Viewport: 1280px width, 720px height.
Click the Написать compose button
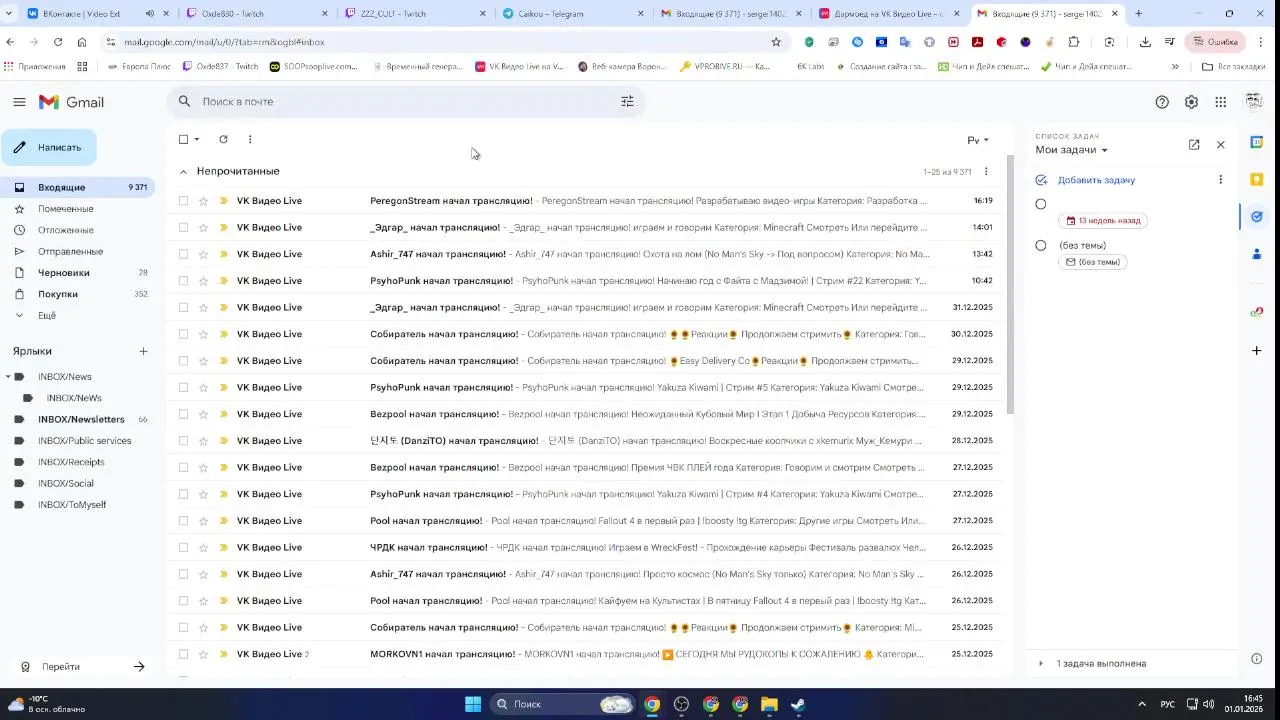49,147
